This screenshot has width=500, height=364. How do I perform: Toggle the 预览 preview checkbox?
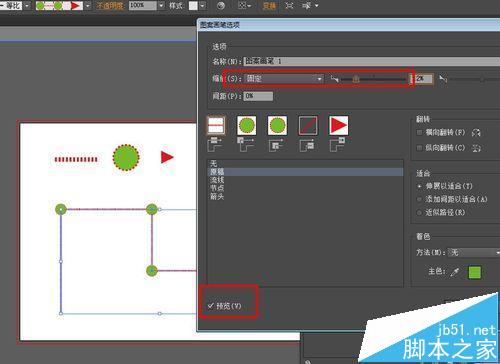coord(211,306)
